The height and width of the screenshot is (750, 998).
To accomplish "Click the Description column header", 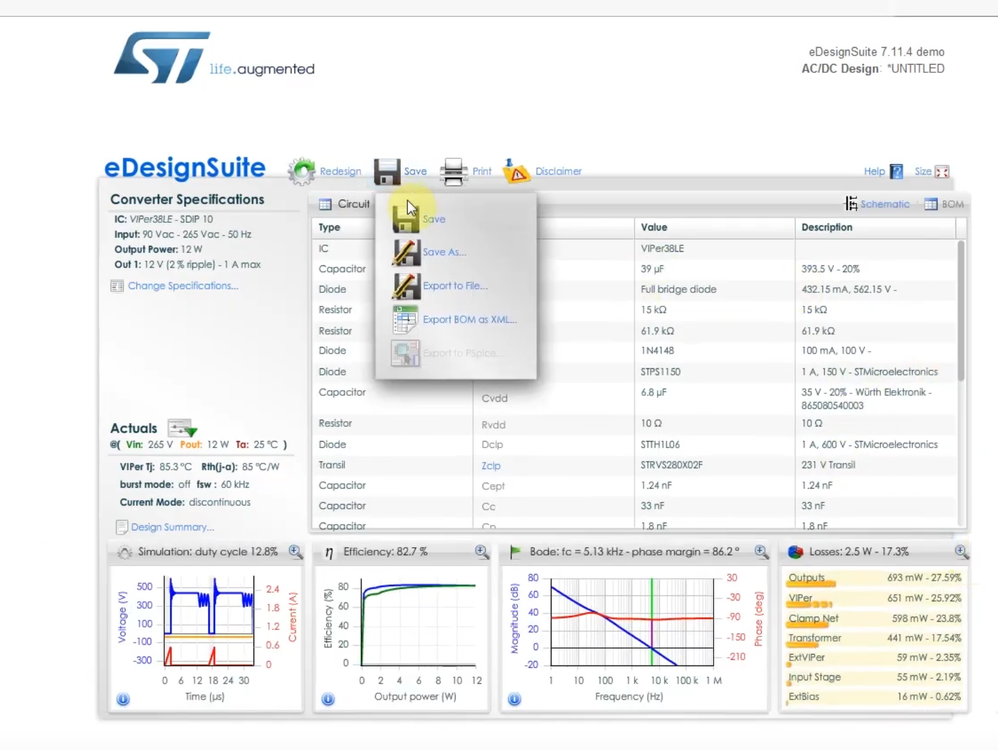I will [x=827, y=227].
